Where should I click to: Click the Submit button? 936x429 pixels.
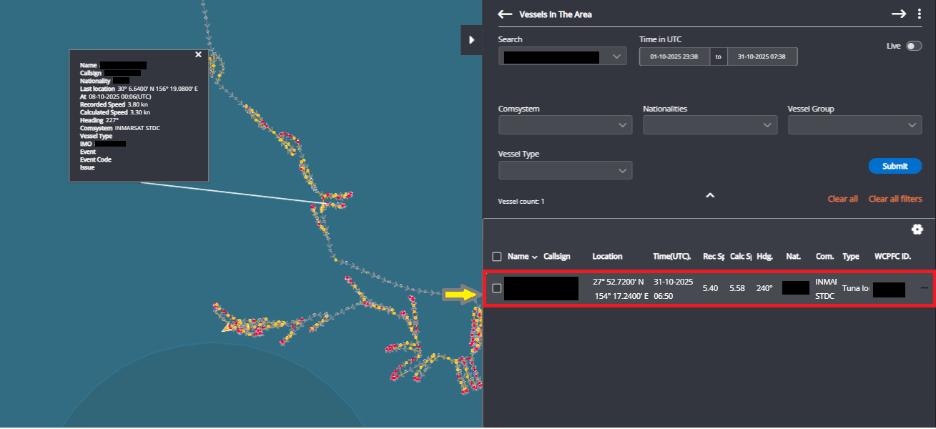pyautogui.click(x=895, y=166)
